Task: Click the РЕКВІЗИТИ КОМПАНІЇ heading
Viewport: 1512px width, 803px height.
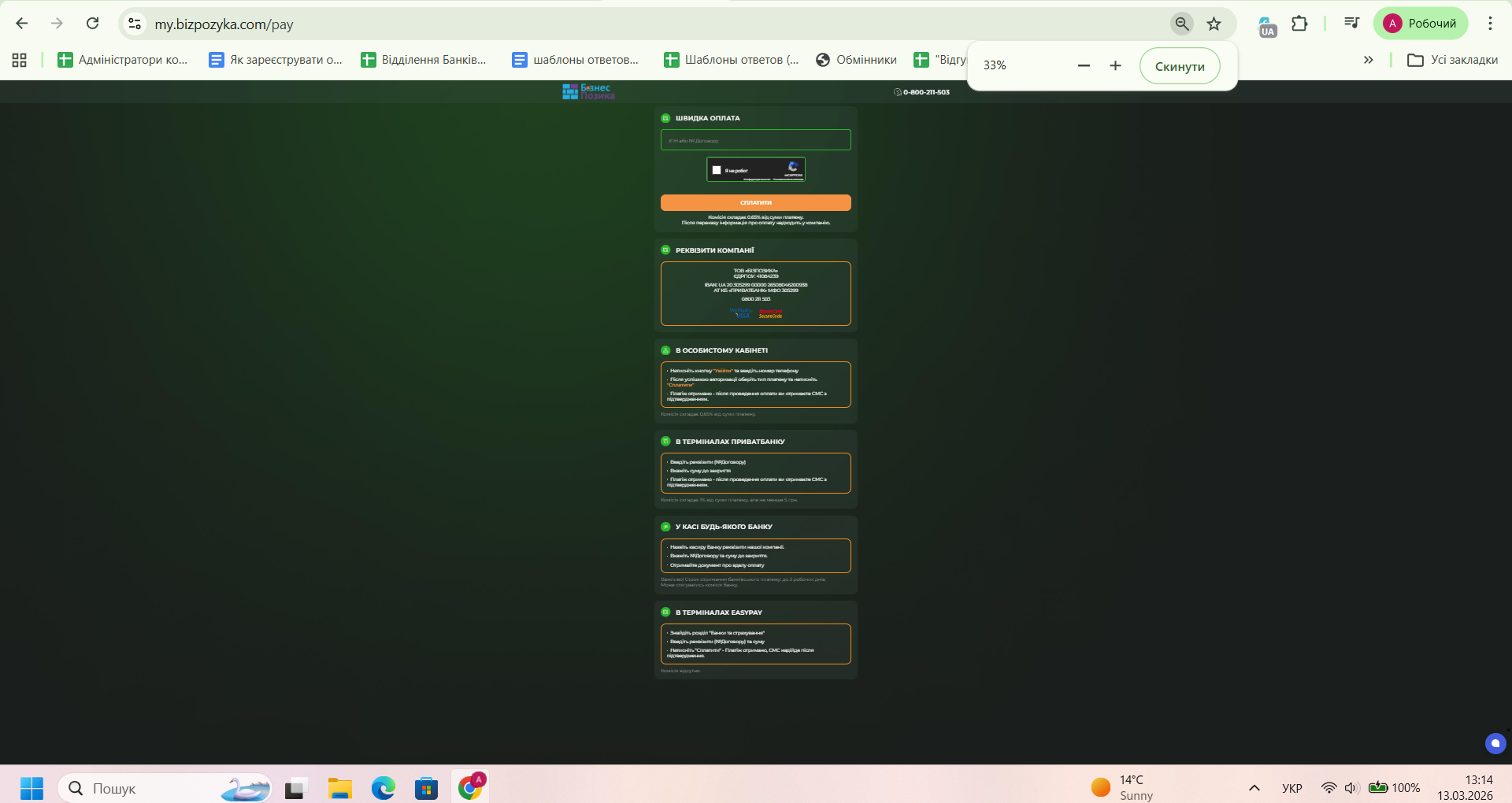Action: (x=715, y=250)
